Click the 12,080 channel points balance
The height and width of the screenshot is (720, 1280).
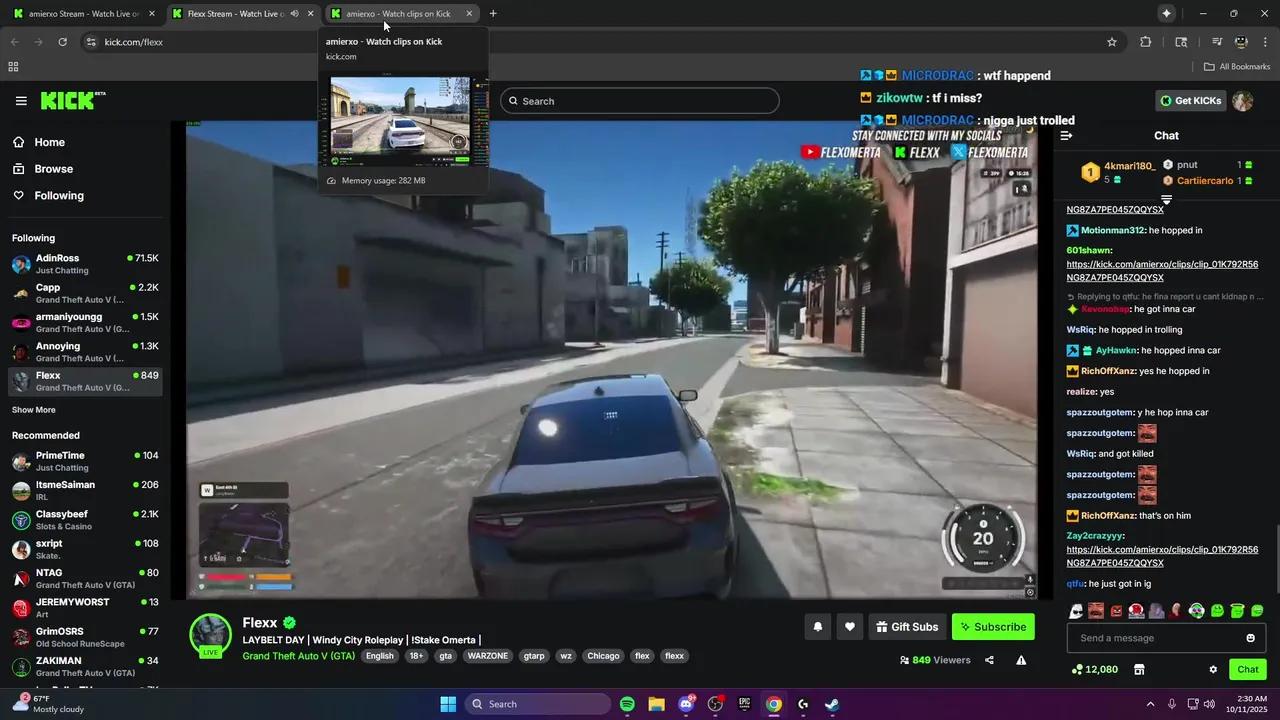1095,669
